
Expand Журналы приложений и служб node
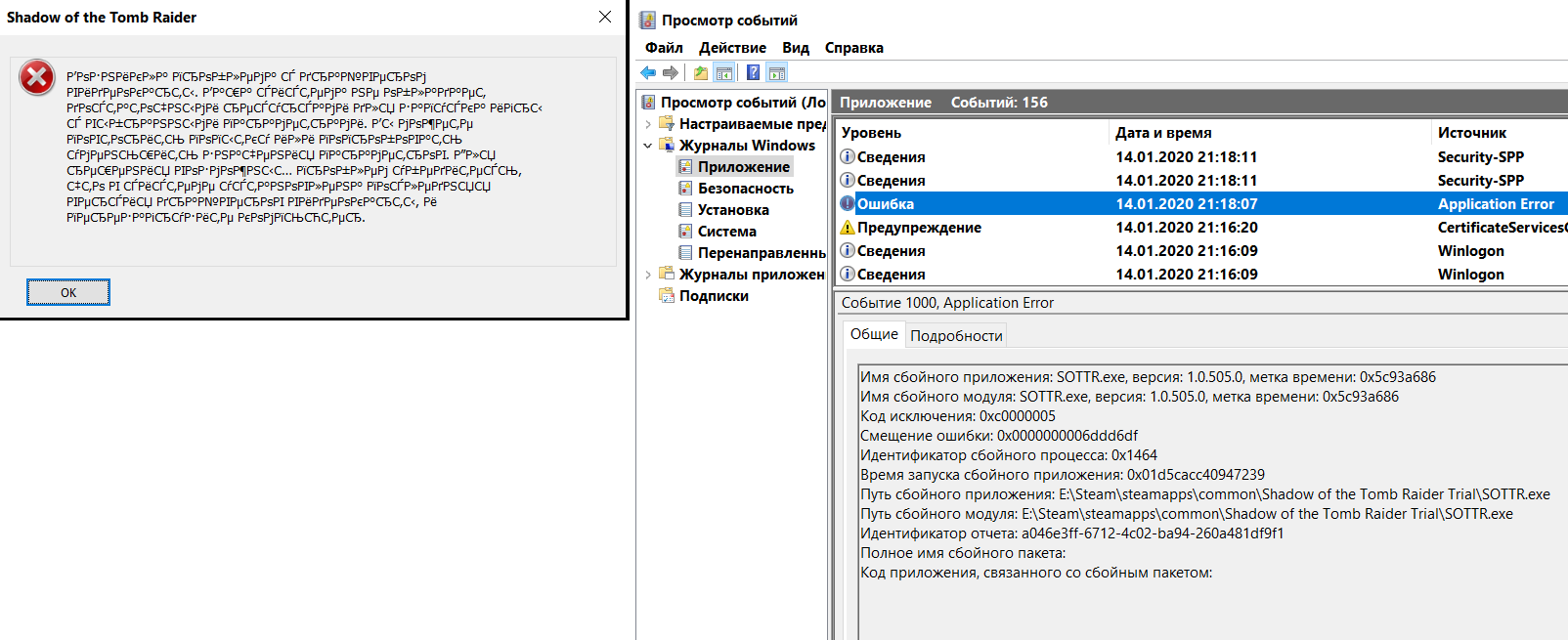click(648, 275)
